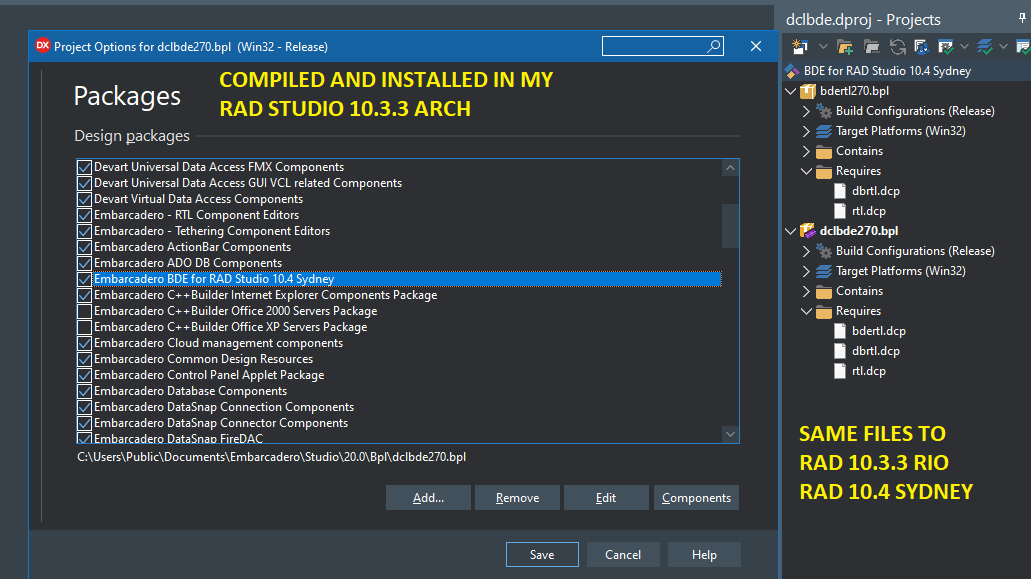
Task: Click Remove Project folder-minus icon
Action: tap(871, 47)
